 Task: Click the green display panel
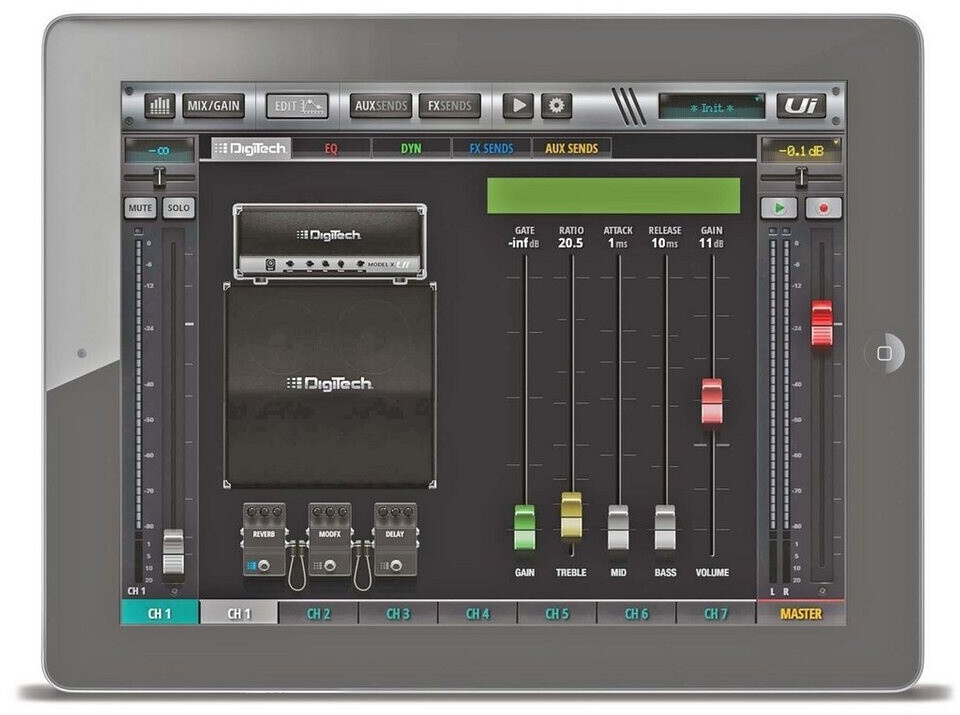pyautogui.click(x=613, y=196)
